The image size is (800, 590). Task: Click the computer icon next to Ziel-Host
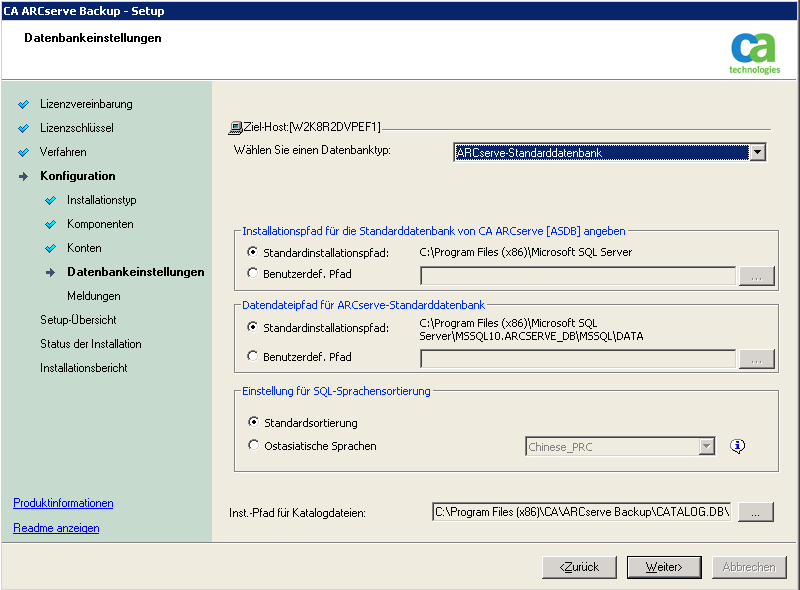235,128
